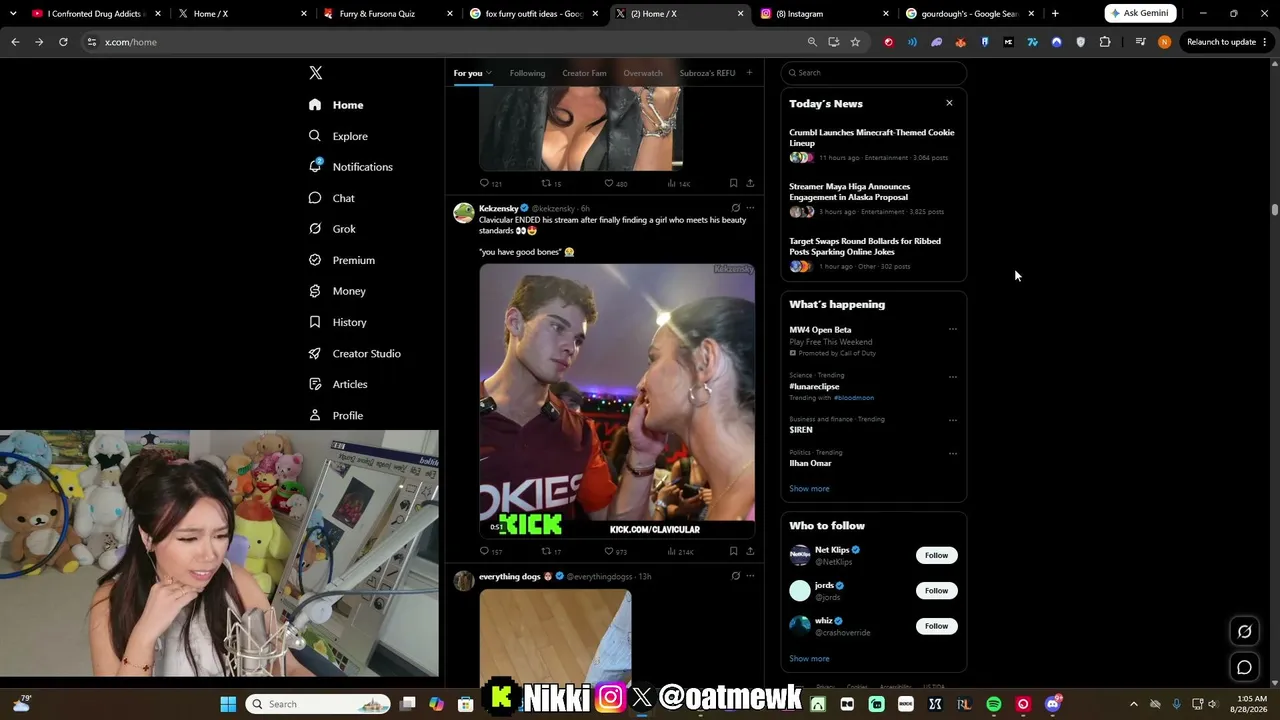Image resolution: width=1280 pixels, height=720 pixels.
Task: Repost the Kekzensky post
Action: [546, 551]
